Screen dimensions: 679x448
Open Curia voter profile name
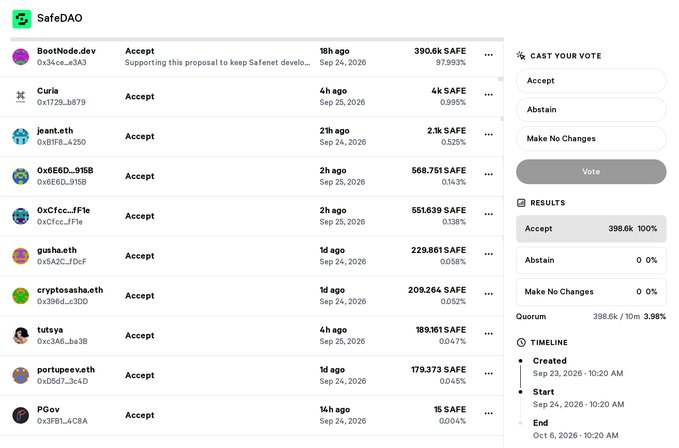48,91
